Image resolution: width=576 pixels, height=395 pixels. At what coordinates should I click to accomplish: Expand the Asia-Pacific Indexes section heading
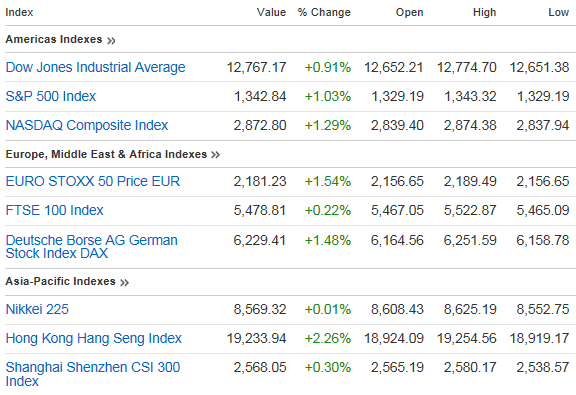pyautogui.click(x=61, y=281)
